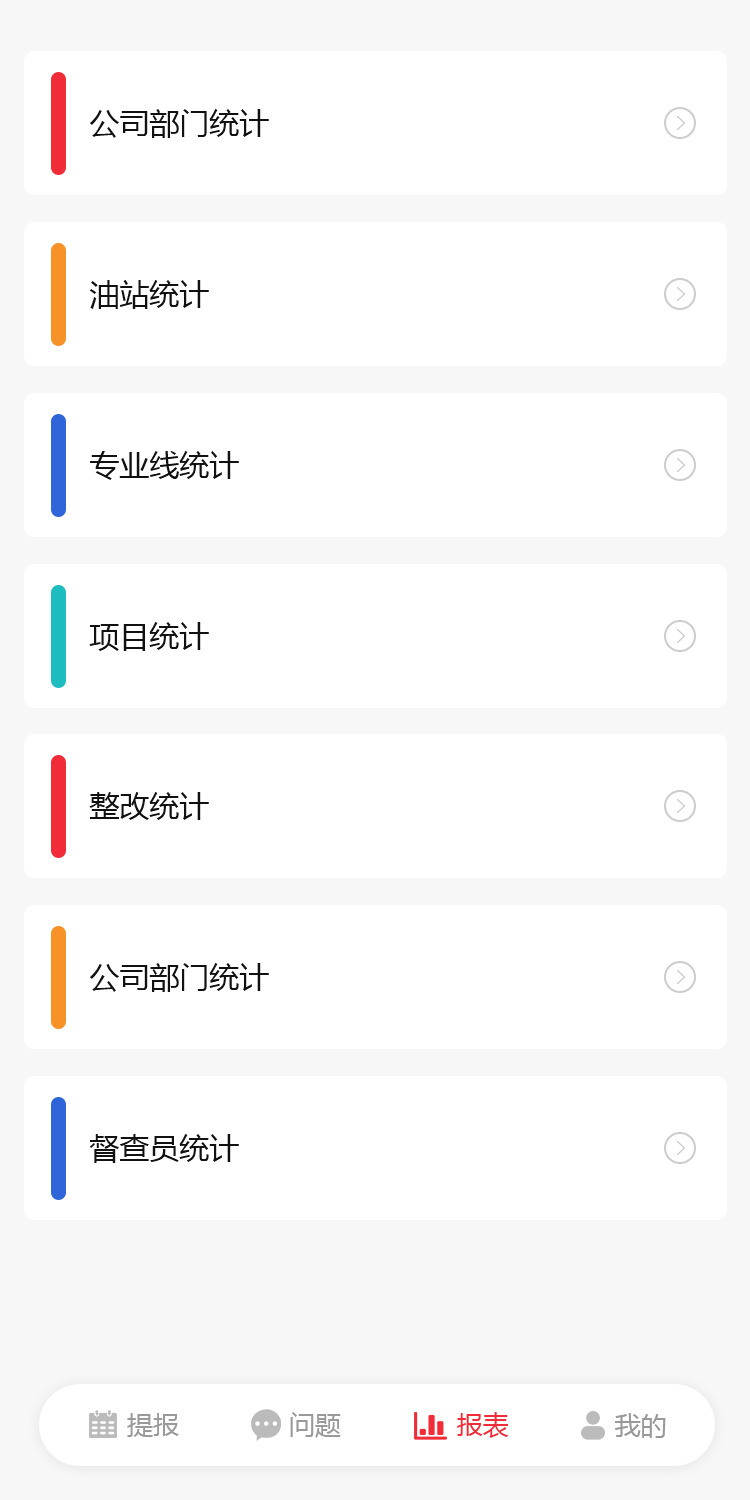Open the 项目统计 text label
Image resolution: width=750 pixels, height=1500 pixels.
coord(149,637)
